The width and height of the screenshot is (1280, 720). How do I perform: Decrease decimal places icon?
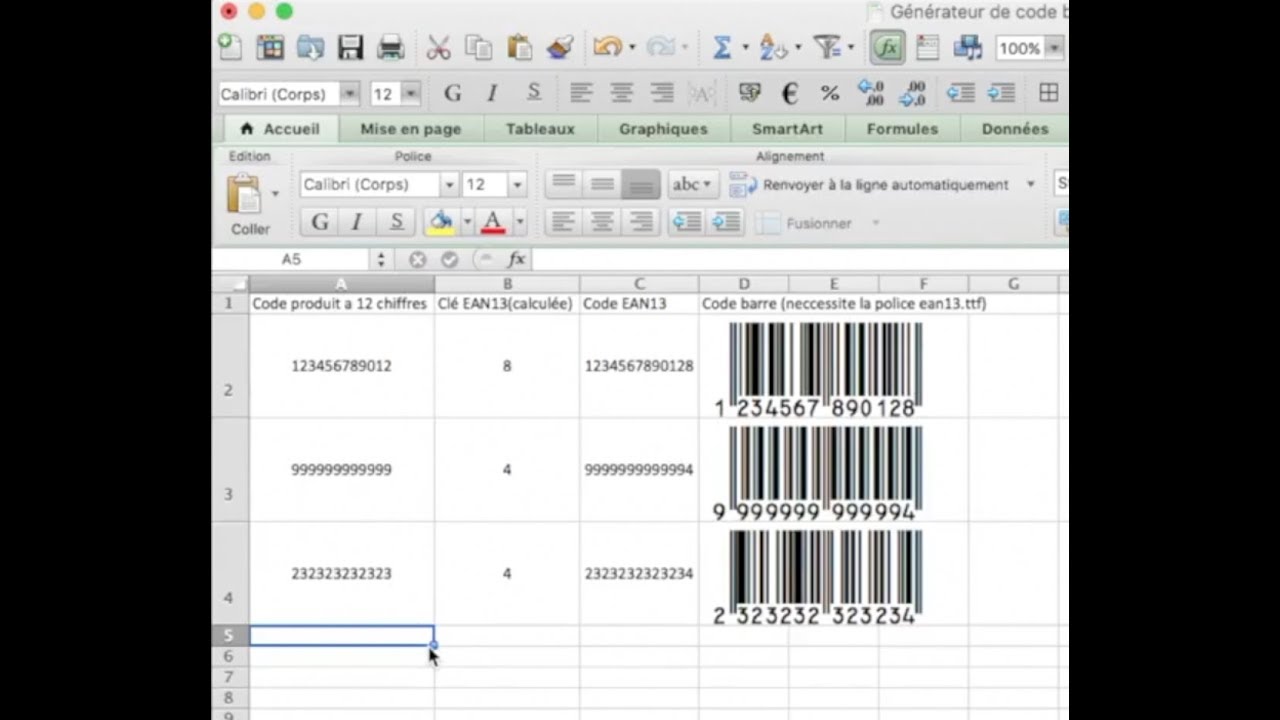tap(912, 93)
